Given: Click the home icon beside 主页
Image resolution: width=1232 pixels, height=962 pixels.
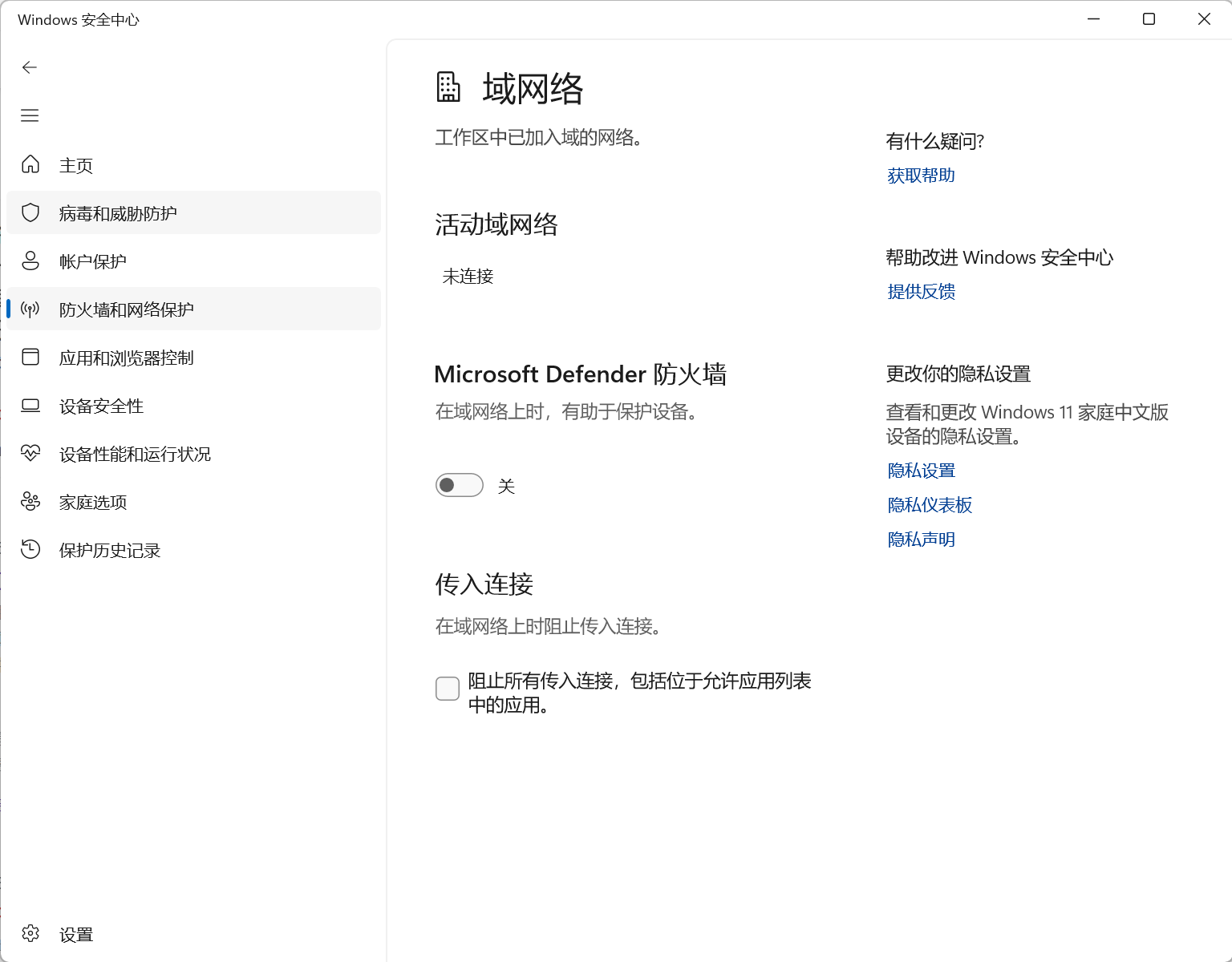Looking at the screenshot, I should pyautogui.click(x=30, y=164).
